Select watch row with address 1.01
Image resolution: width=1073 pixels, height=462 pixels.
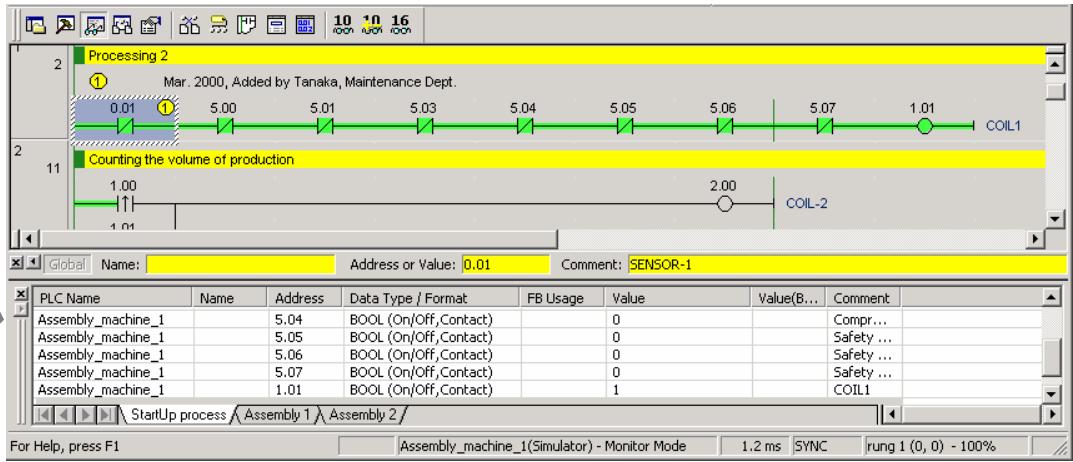click(x=537, y=390)
